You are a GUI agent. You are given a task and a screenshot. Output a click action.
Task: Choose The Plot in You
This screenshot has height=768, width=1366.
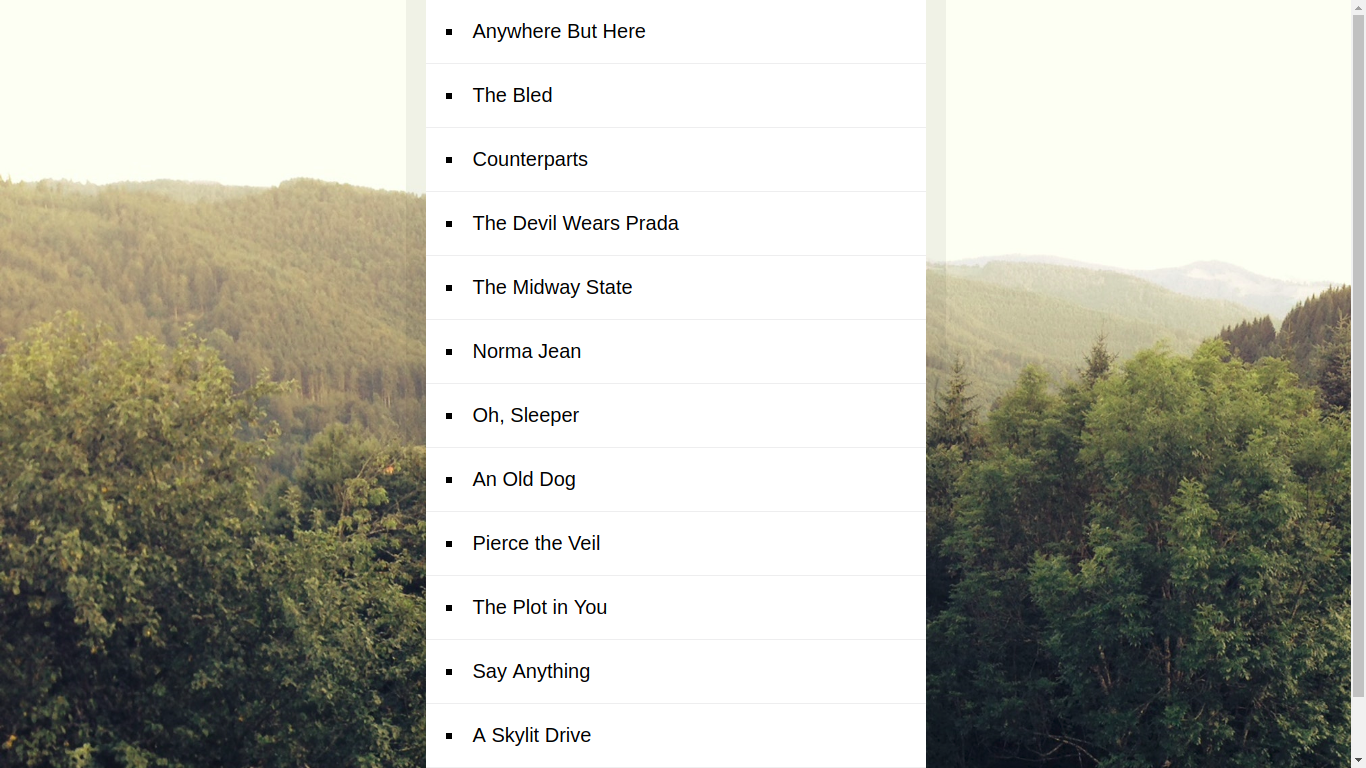[676, 608]
